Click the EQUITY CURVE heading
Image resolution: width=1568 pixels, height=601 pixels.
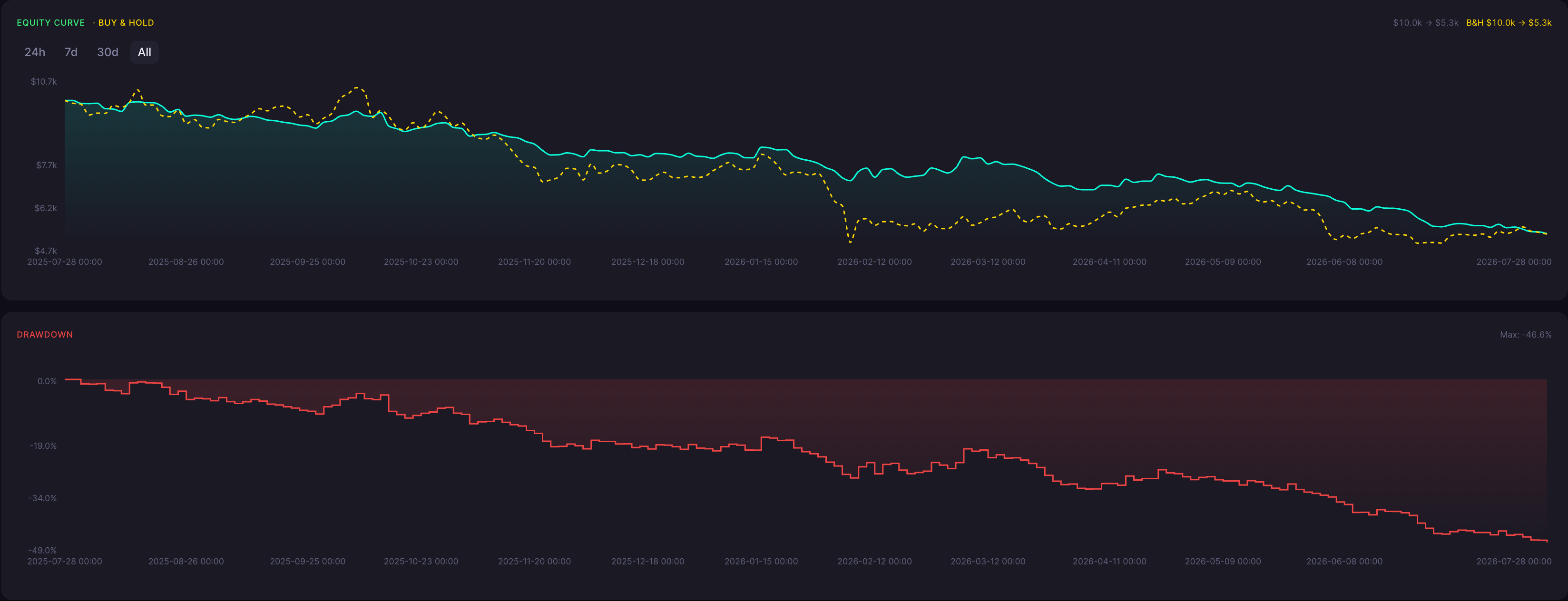50,22
